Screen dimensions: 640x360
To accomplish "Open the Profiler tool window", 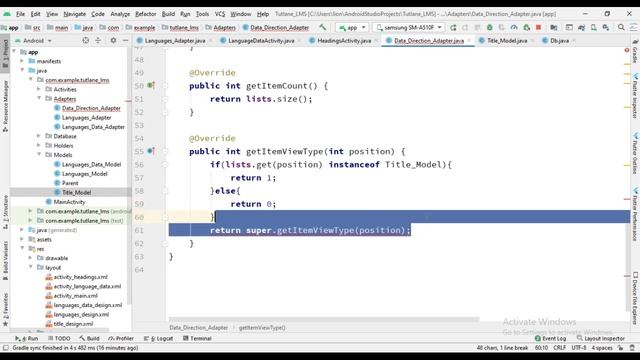I will pos(121,338).
